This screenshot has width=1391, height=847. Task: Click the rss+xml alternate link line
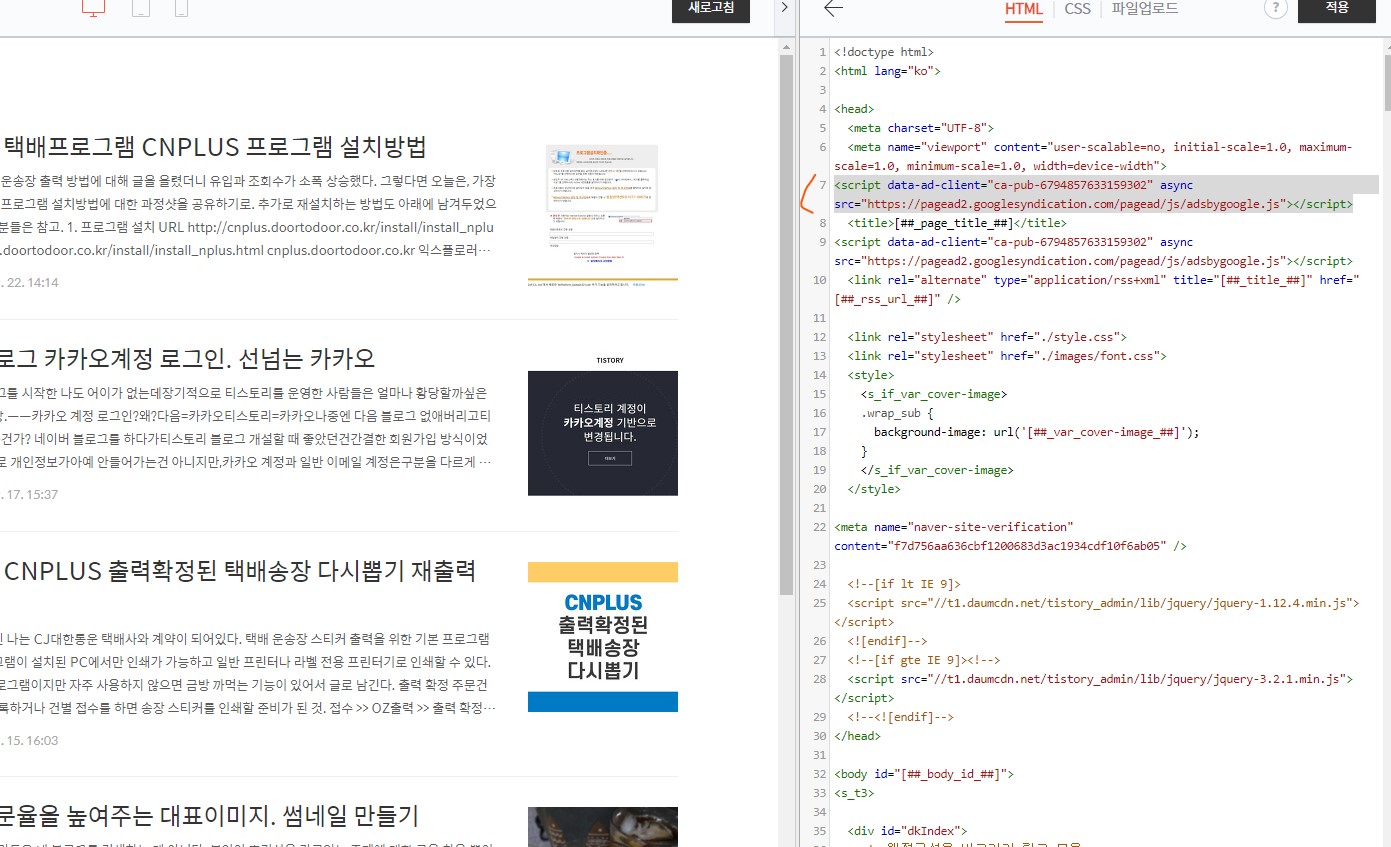pos(1097,290)
